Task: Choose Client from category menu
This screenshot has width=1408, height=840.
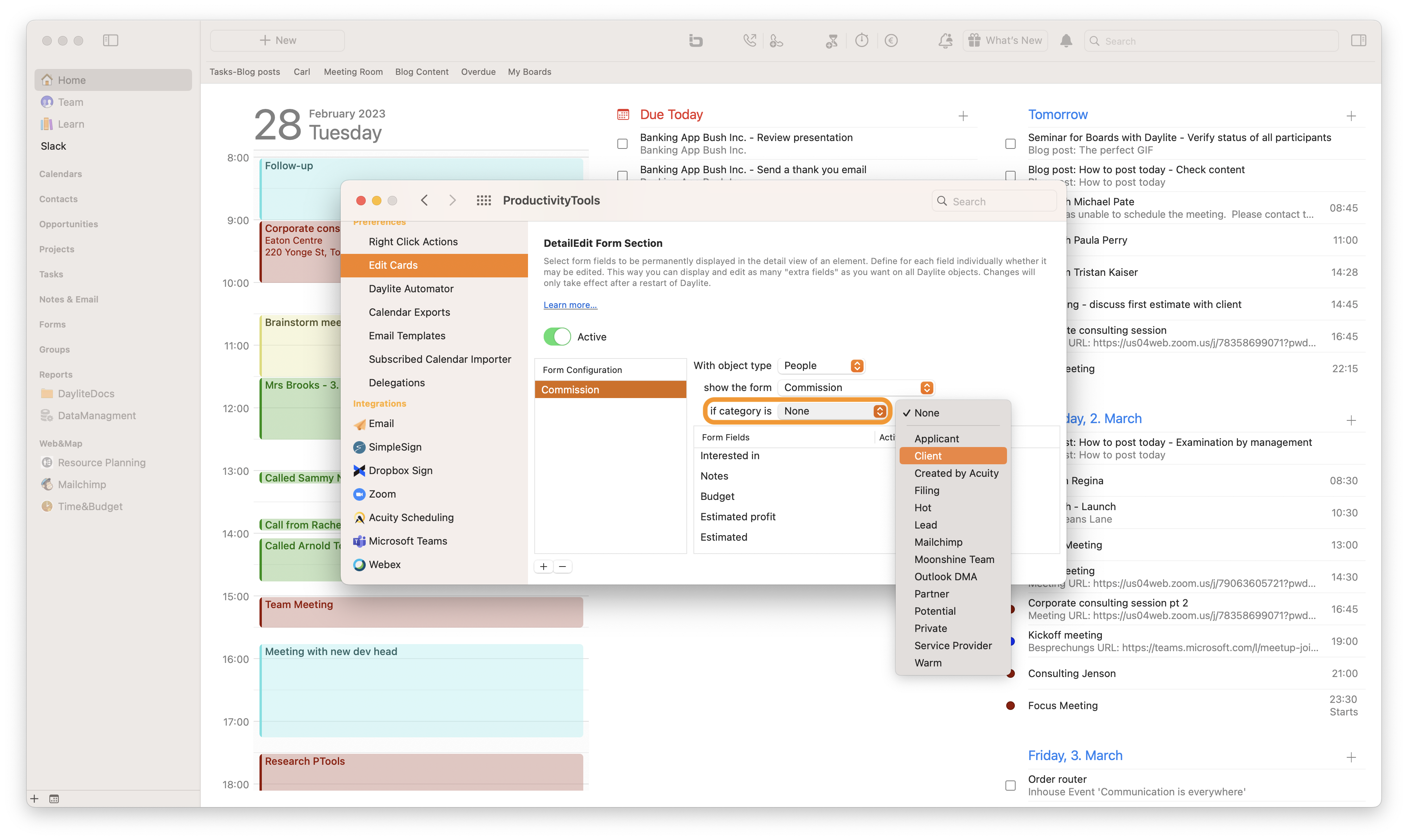Action: tap(953, 456)
